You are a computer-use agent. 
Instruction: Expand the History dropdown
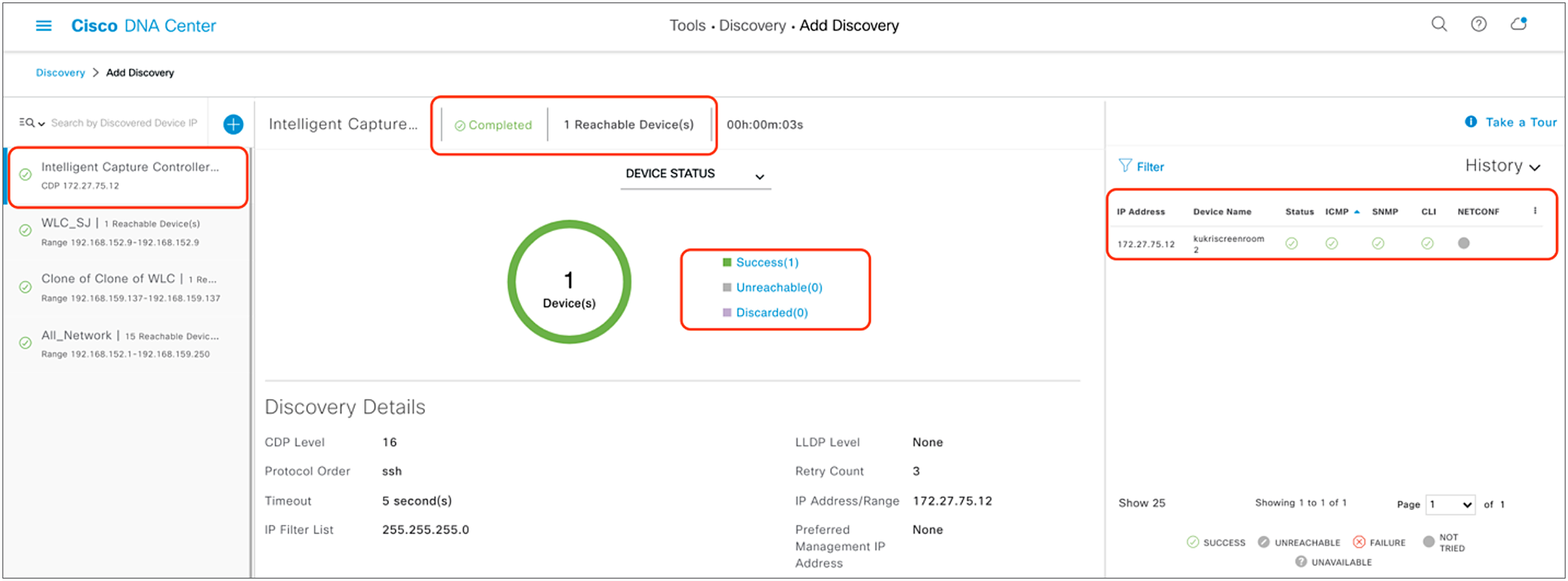(x=1503, y=166)
